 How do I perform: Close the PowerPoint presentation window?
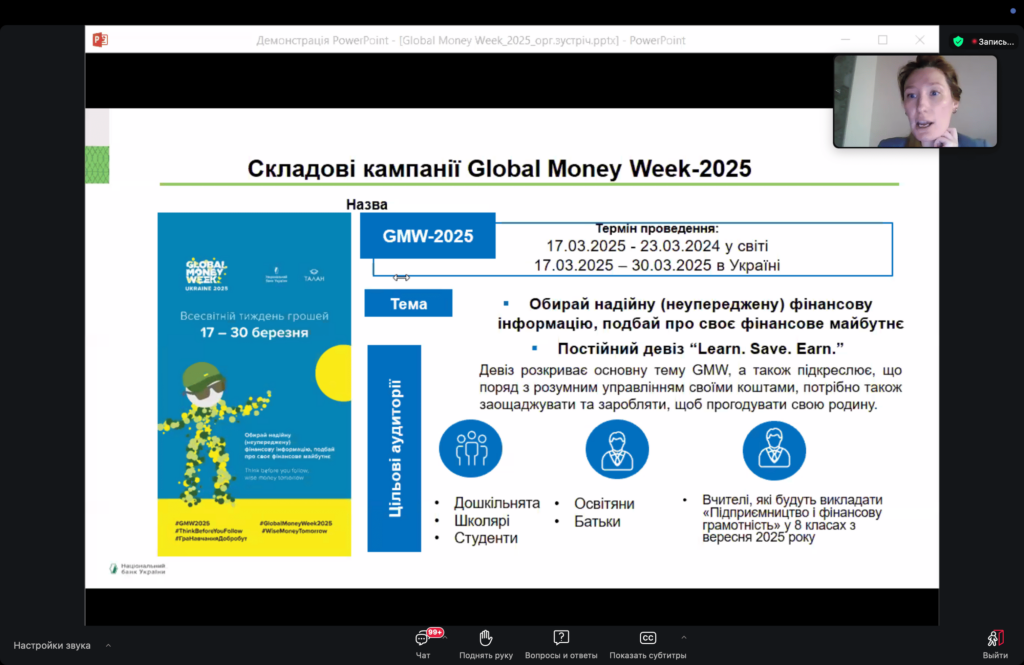(x=920, y=40)
